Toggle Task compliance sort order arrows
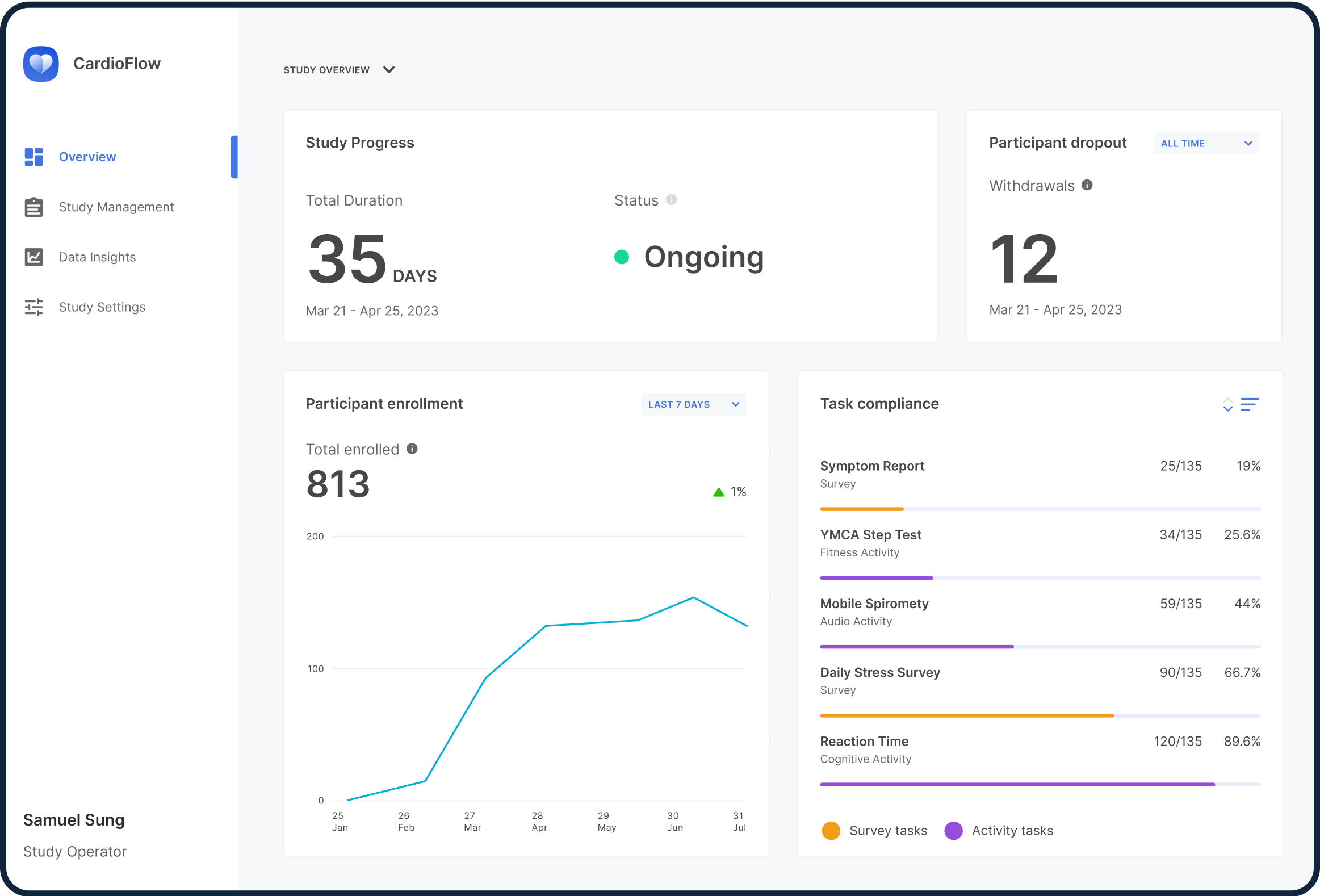 point(1228,404)
